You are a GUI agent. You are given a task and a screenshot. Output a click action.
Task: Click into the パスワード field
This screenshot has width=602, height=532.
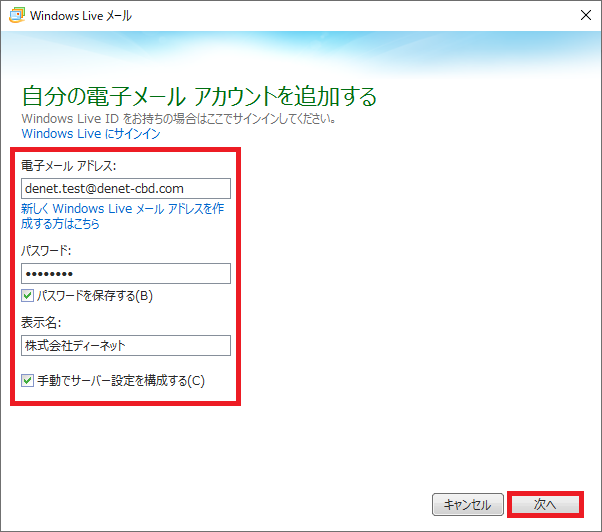tap(126, 274)
